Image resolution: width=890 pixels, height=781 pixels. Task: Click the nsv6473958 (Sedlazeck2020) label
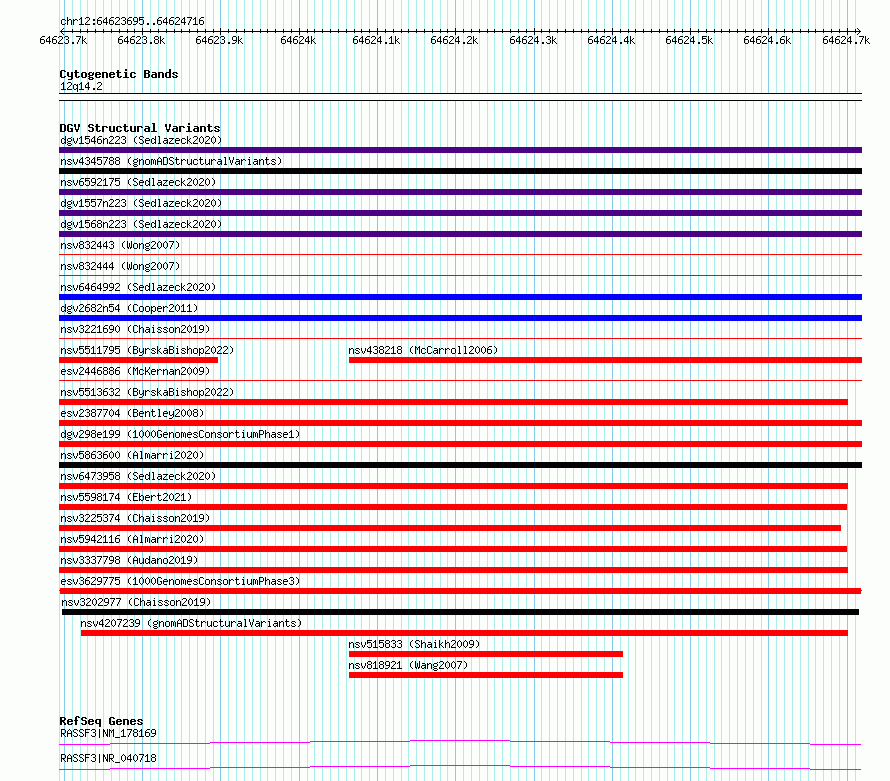[x=138, y=476]
